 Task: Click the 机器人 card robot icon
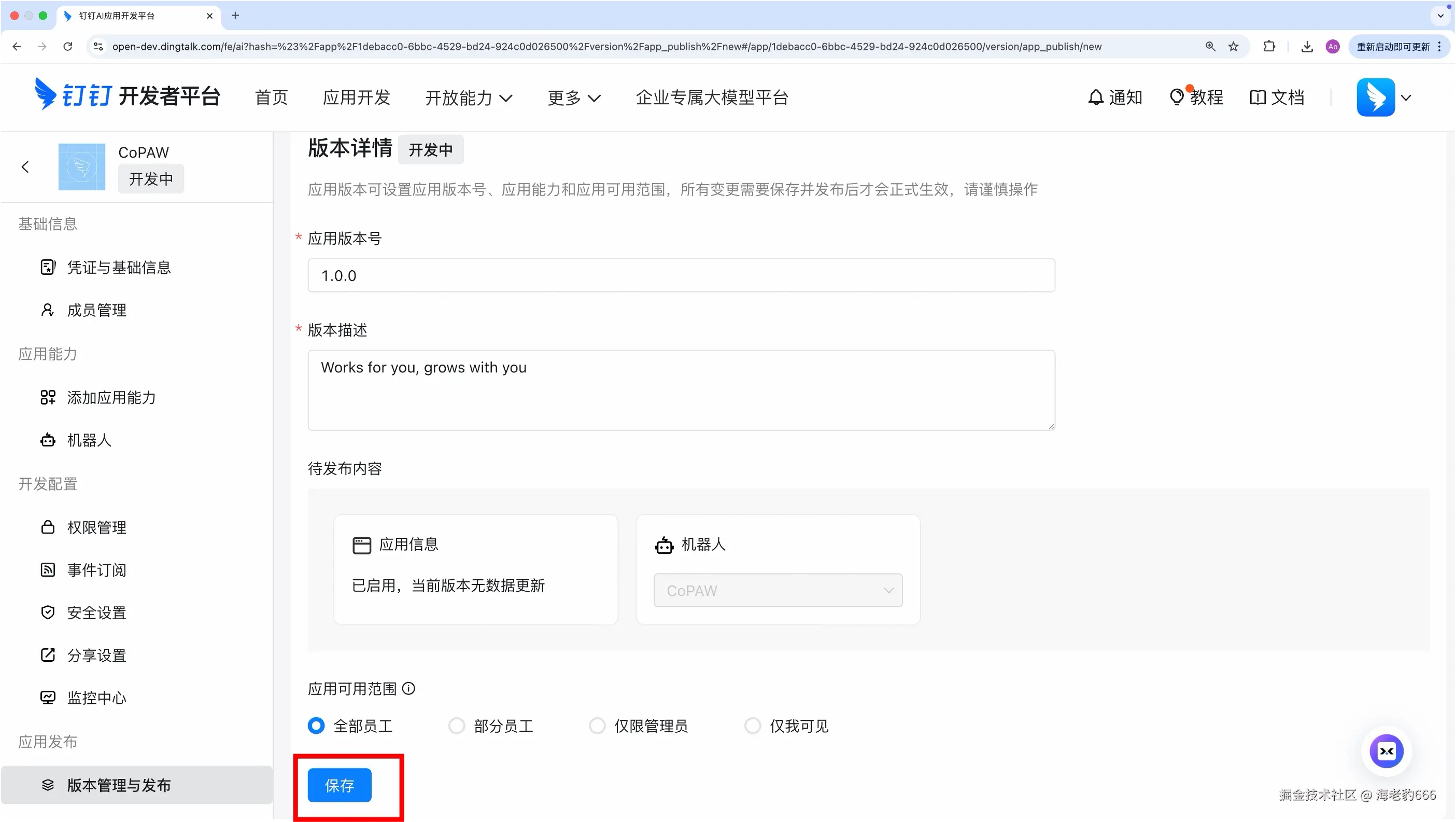pos(664,545)
